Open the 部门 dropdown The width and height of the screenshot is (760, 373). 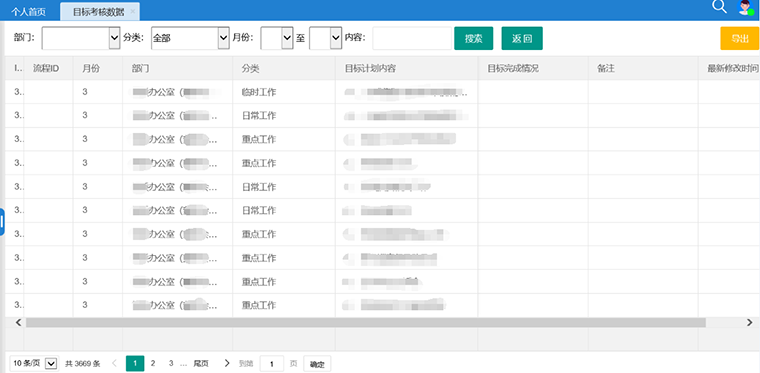pos(81,38)
